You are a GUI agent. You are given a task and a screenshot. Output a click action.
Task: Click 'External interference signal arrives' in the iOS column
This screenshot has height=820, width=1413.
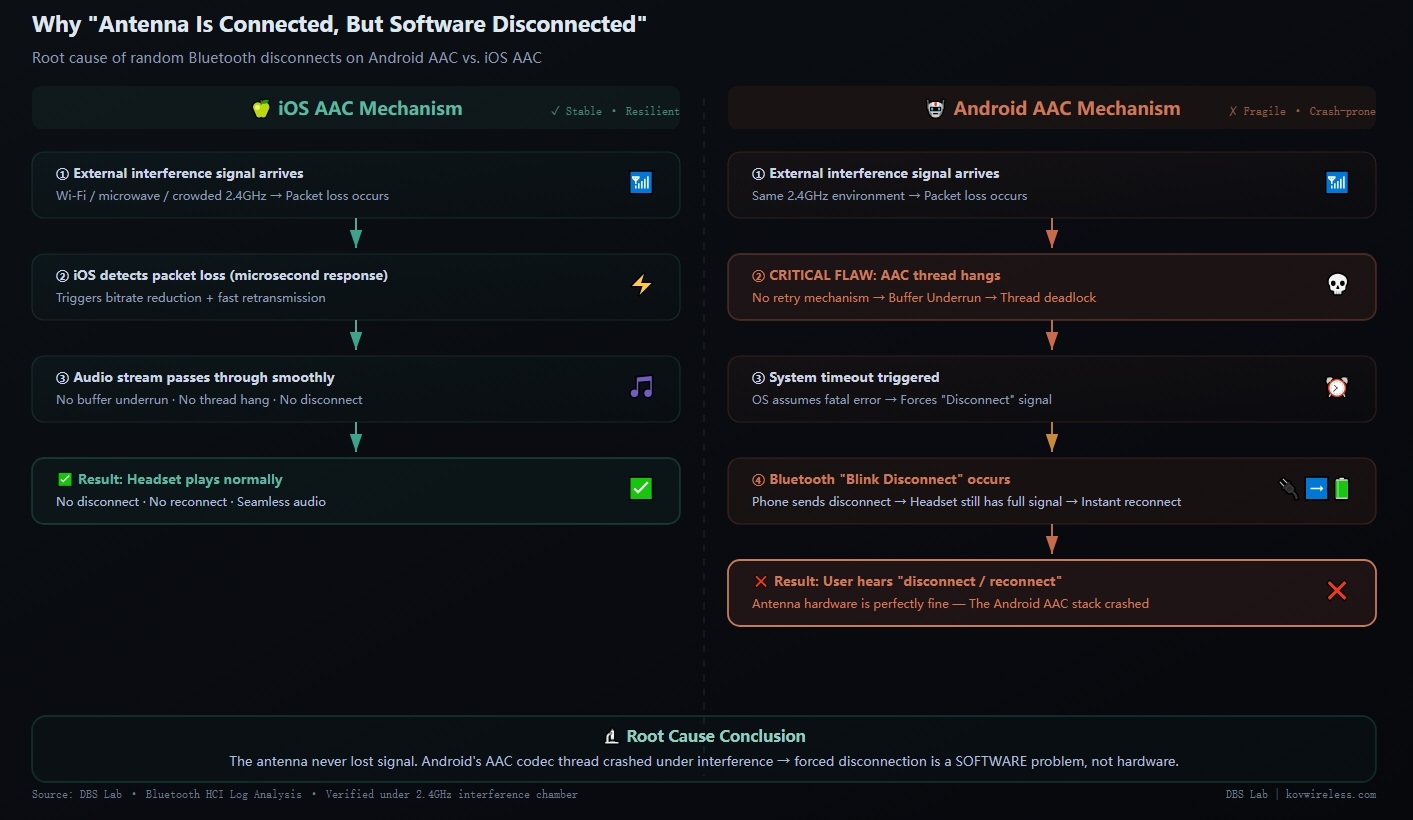click(x=180, y=173)
